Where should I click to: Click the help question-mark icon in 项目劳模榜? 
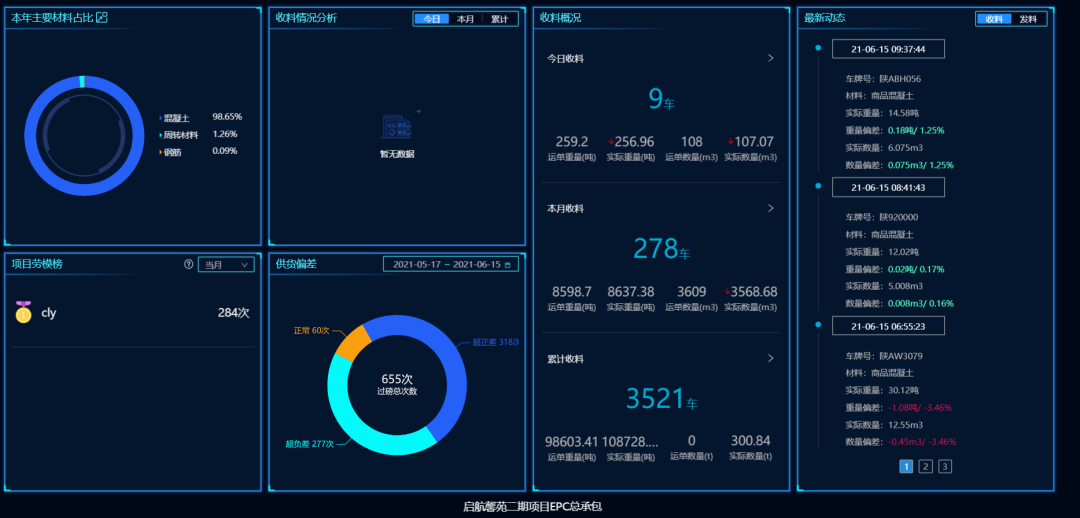click(188, 265)
